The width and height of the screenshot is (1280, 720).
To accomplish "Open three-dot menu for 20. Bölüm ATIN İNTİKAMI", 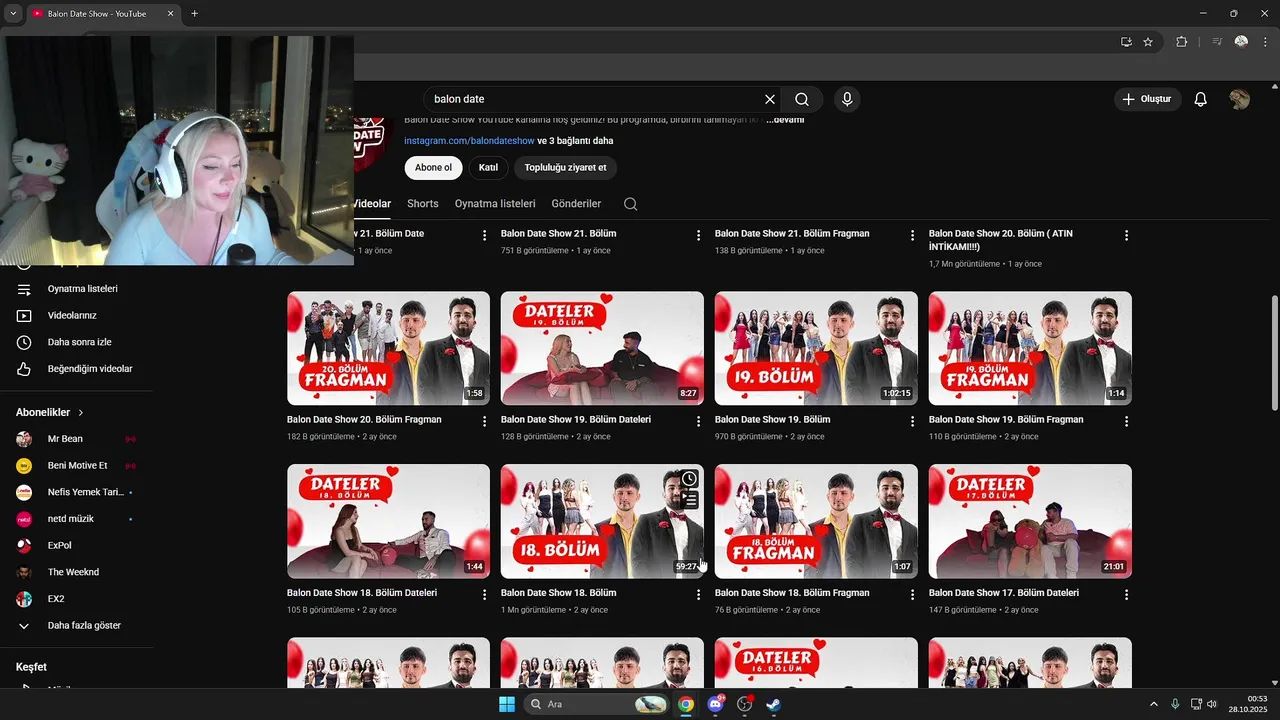I will tap(1126, 235).
